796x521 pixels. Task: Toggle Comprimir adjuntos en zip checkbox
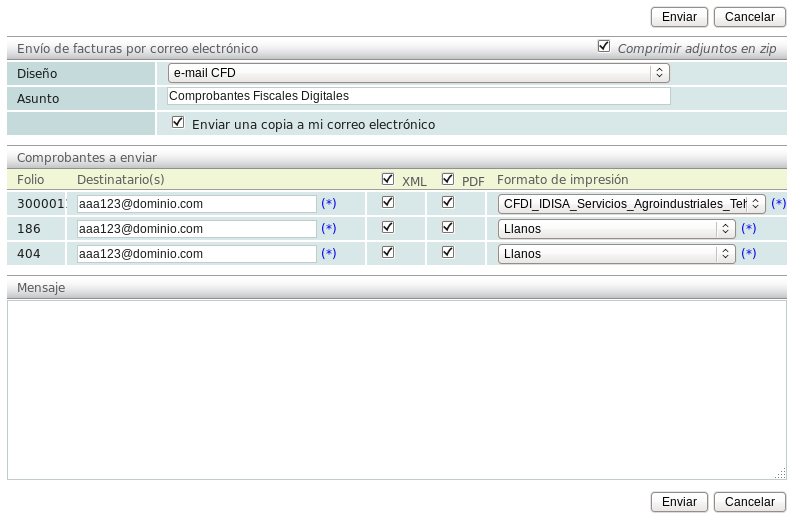(603, 46)
